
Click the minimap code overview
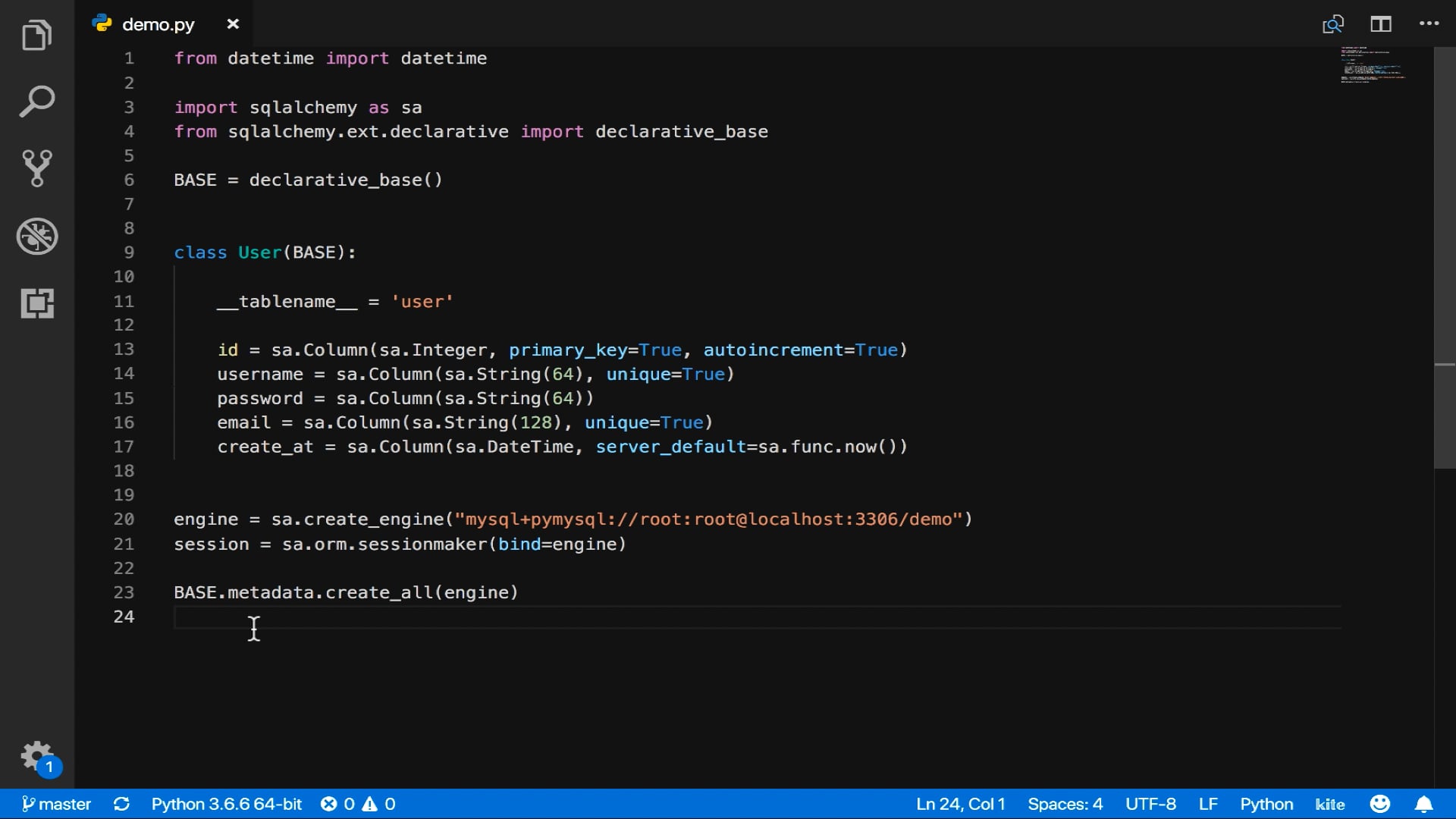click(1373, 65)
